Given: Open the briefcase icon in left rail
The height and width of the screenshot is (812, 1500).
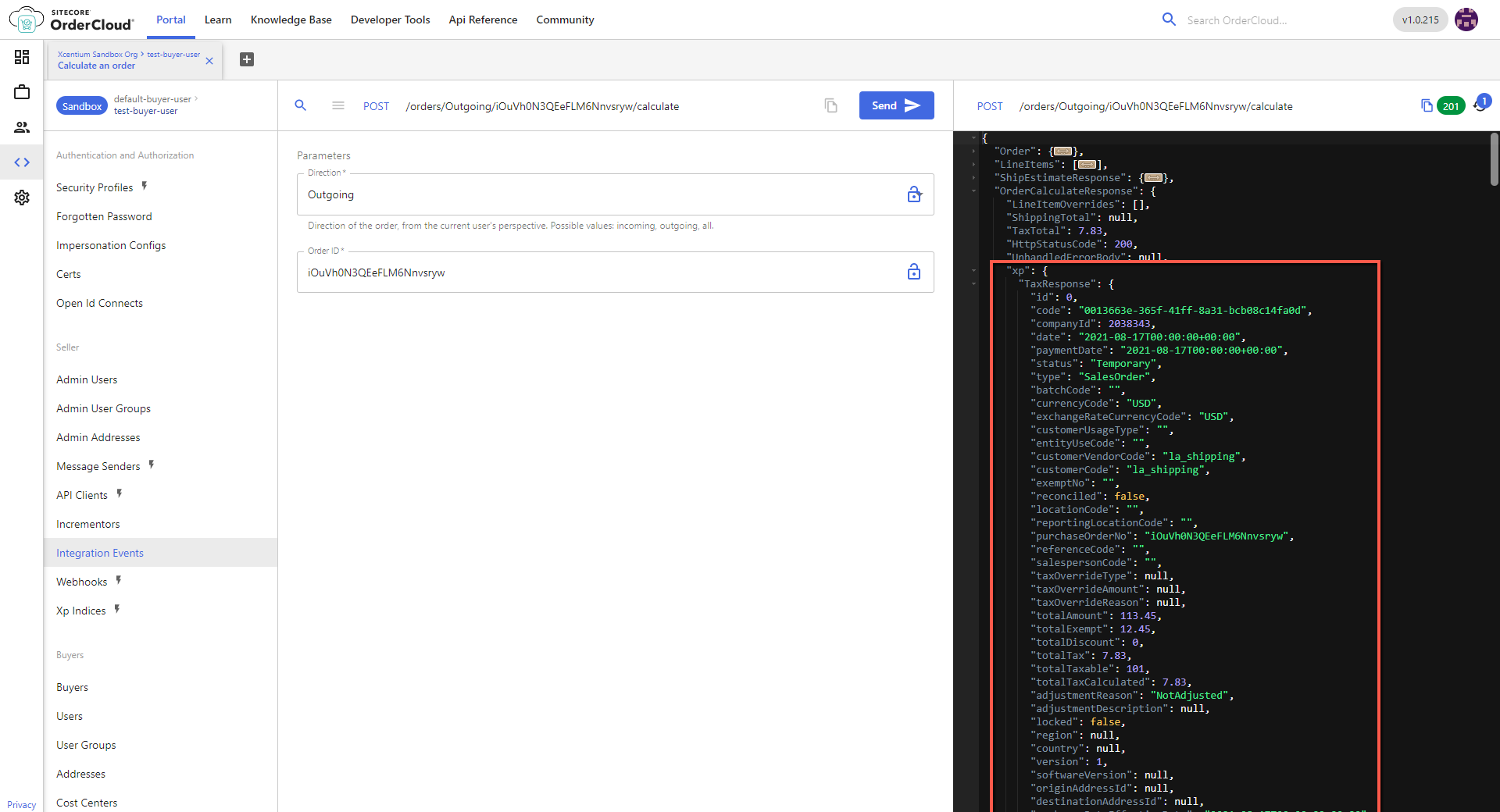Looking at the screenshot, I should [22, 92].
